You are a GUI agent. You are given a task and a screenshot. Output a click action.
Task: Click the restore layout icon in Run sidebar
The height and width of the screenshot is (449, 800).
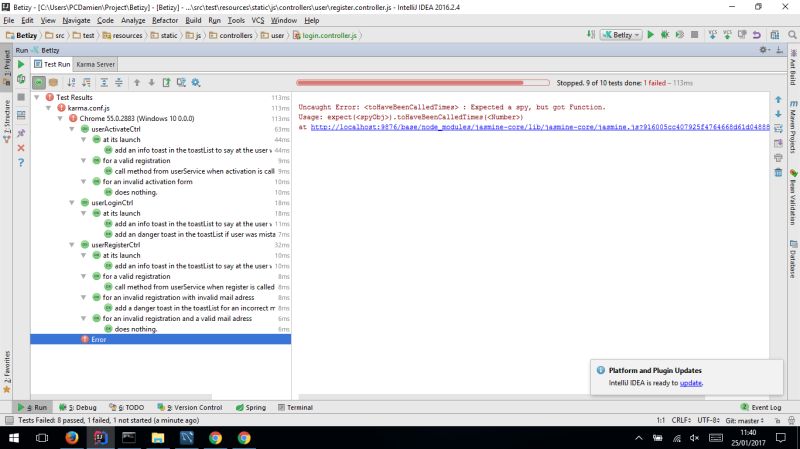21,115
